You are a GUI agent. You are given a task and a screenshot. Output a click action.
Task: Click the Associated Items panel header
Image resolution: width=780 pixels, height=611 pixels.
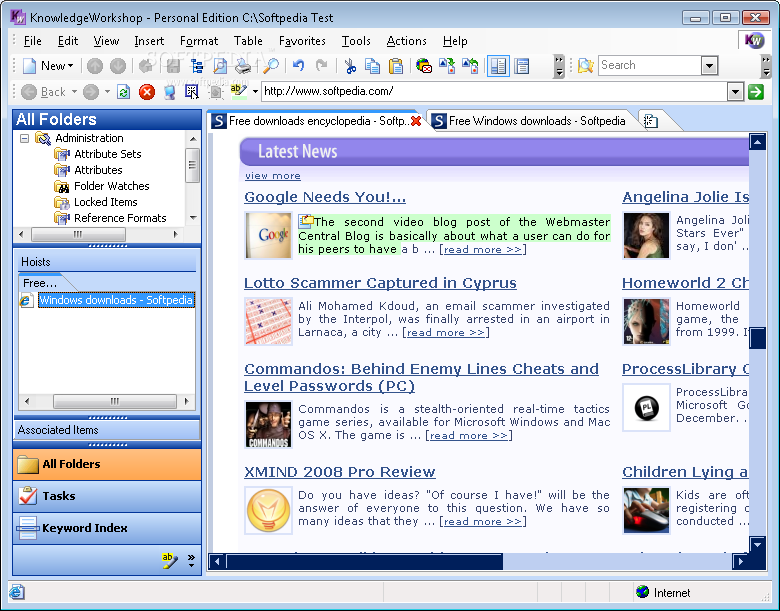point(107,430)
